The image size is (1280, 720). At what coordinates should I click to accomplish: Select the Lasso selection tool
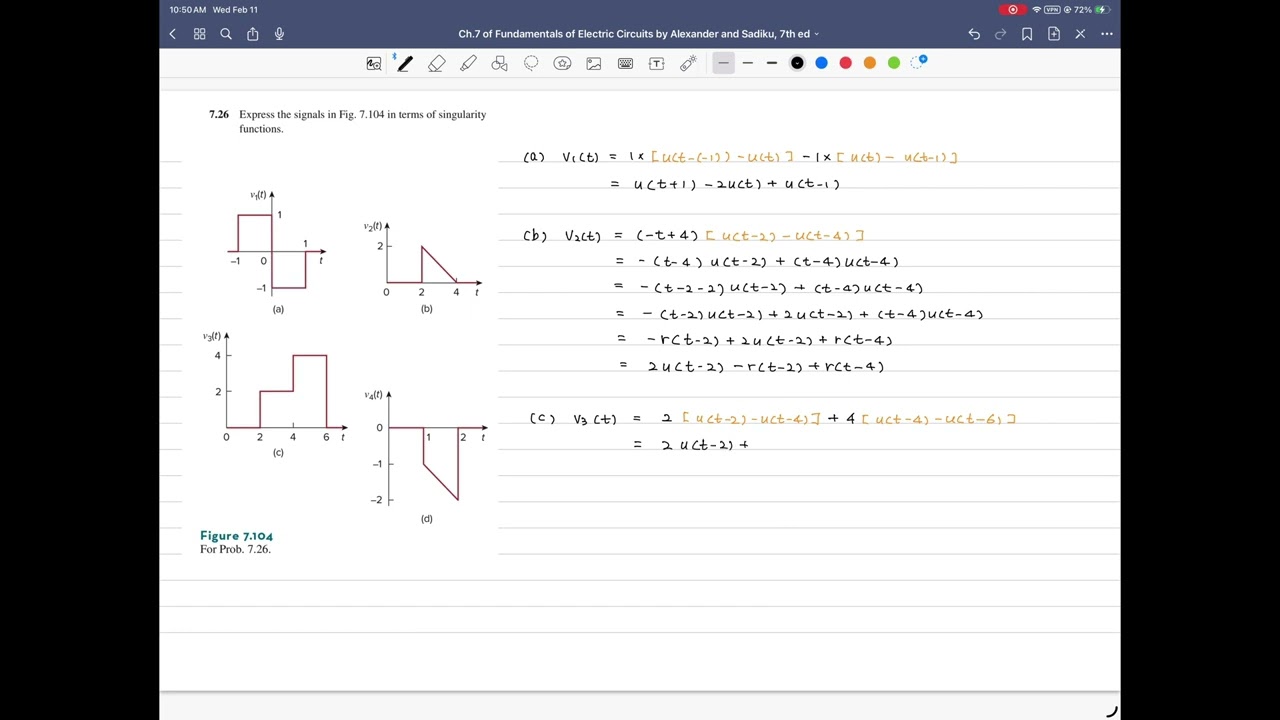coord(531,63)
